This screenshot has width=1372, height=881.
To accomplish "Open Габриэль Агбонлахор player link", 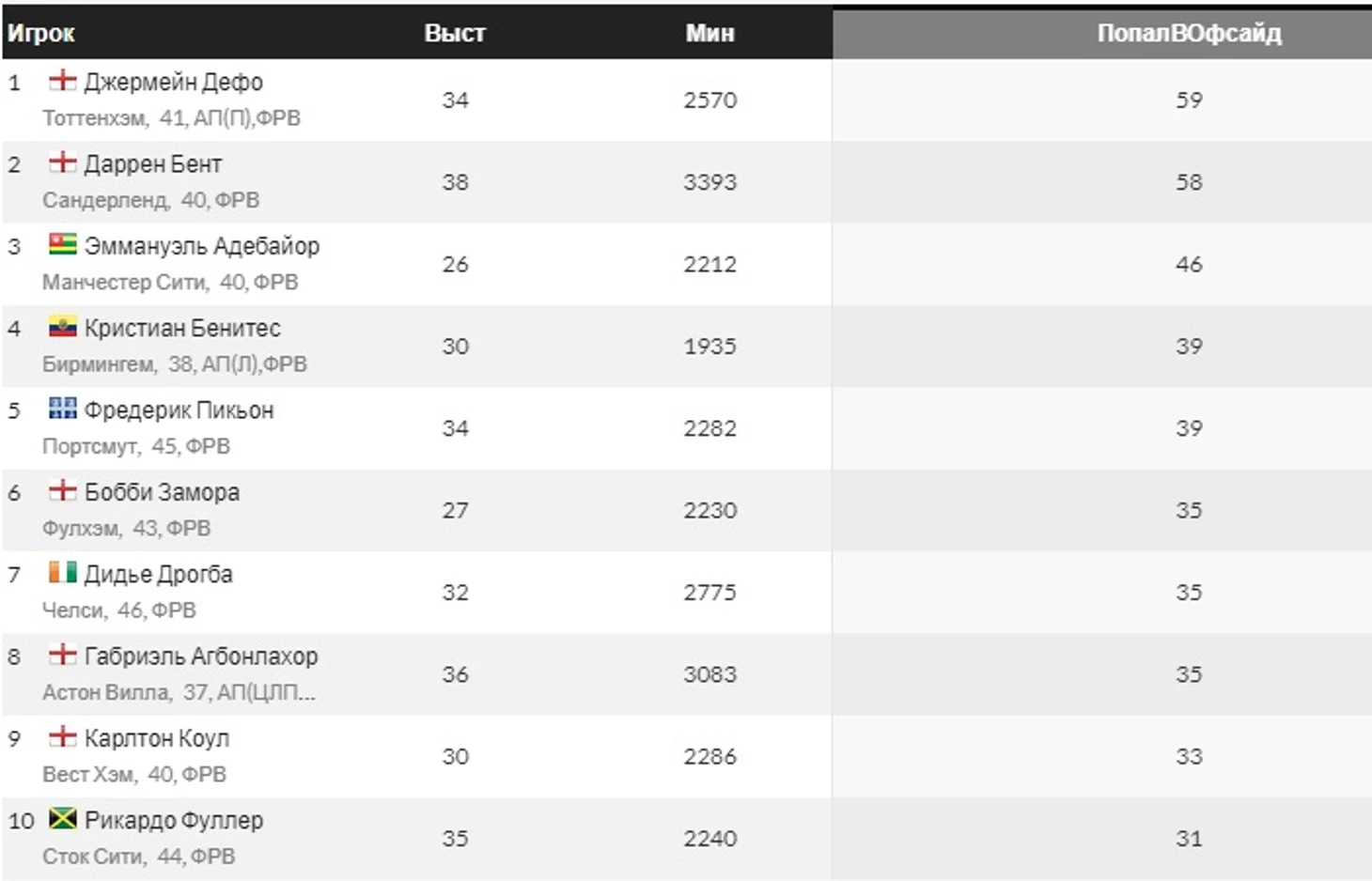I will click(x=201, y=657).
